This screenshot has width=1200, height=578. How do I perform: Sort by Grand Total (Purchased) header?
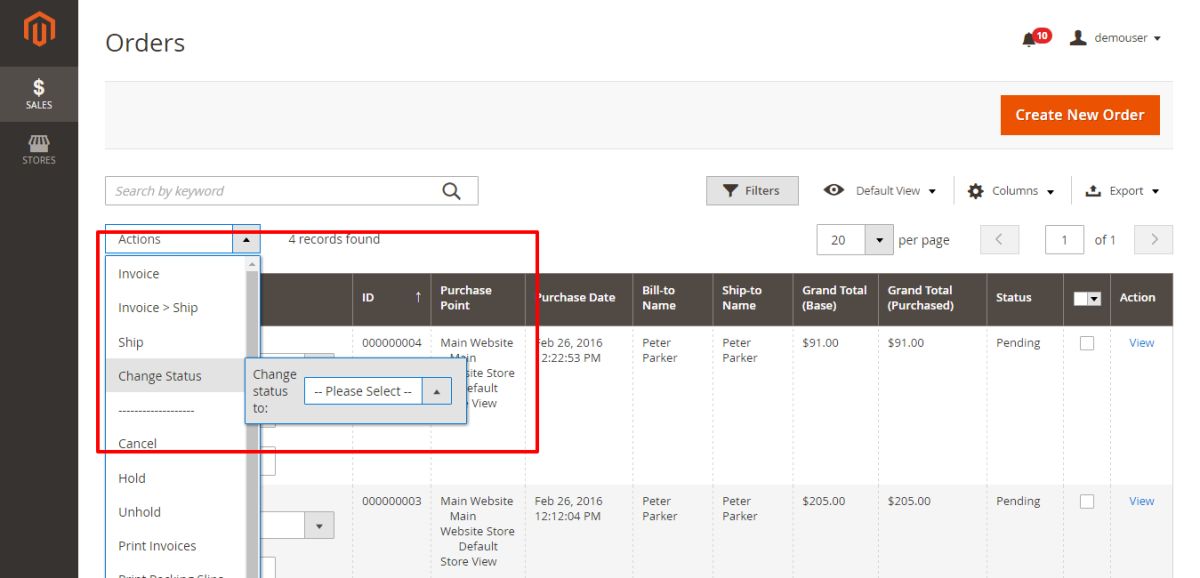click(932, 298)
